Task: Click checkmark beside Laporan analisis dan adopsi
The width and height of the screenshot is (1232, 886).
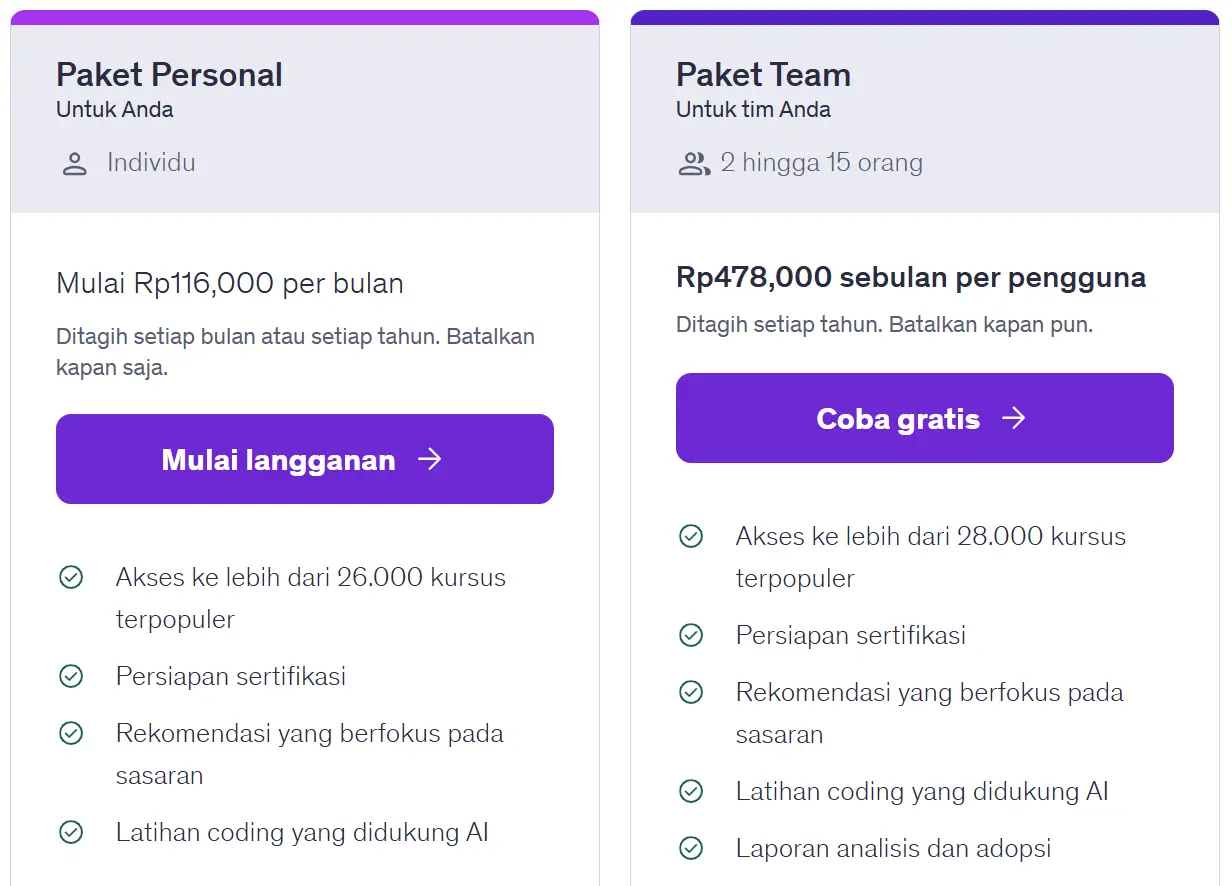Action: pyautogui.click(x=691, y=848)
